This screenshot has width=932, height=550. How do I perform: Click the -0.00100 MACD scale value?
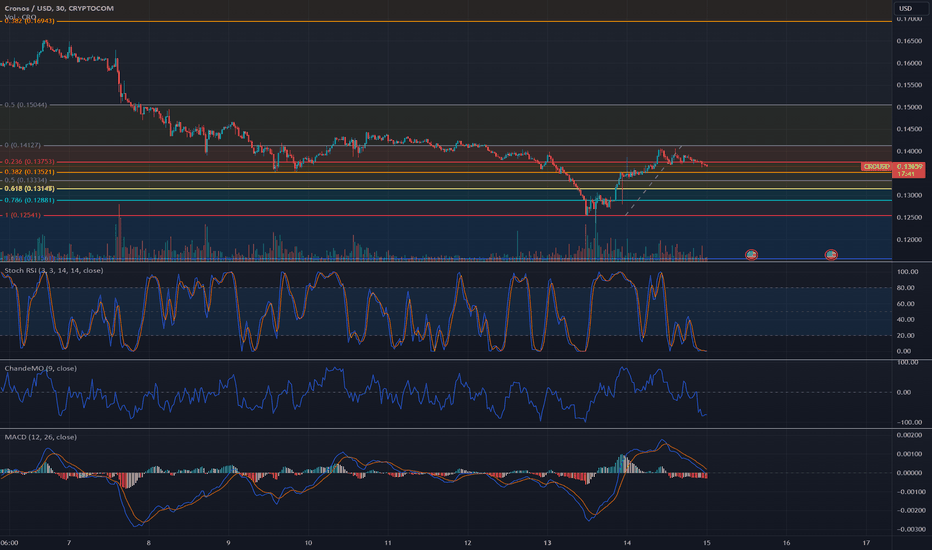coord(910,492)
